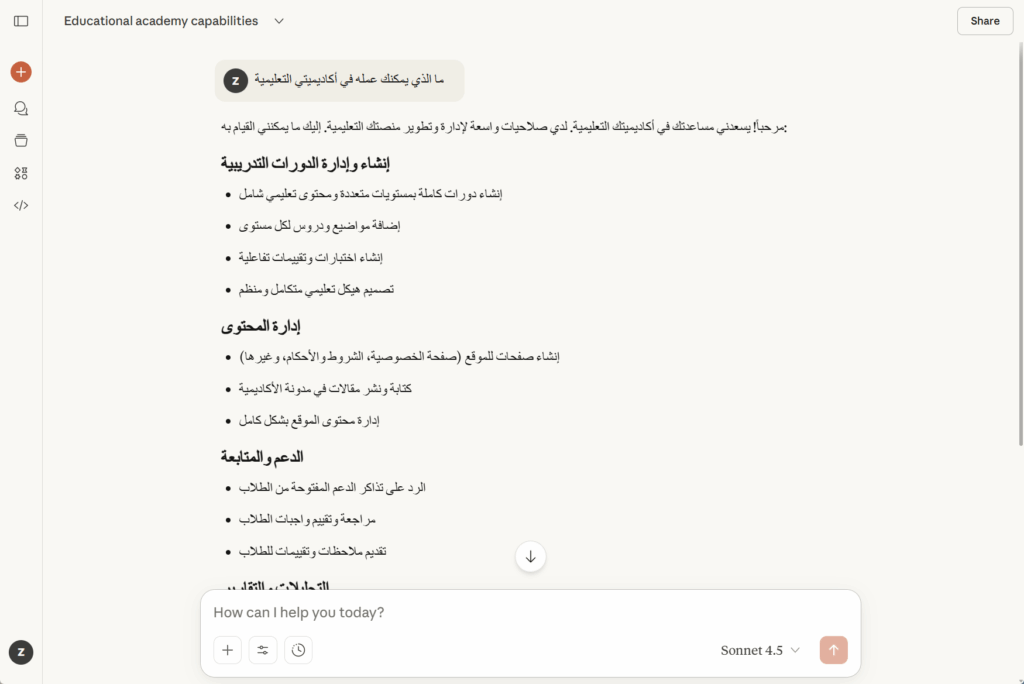Open the Sonnet 4.5 model selector
Image resolution: width=1024 pixels, height=684 pixels.
click(x=760, y=650)
